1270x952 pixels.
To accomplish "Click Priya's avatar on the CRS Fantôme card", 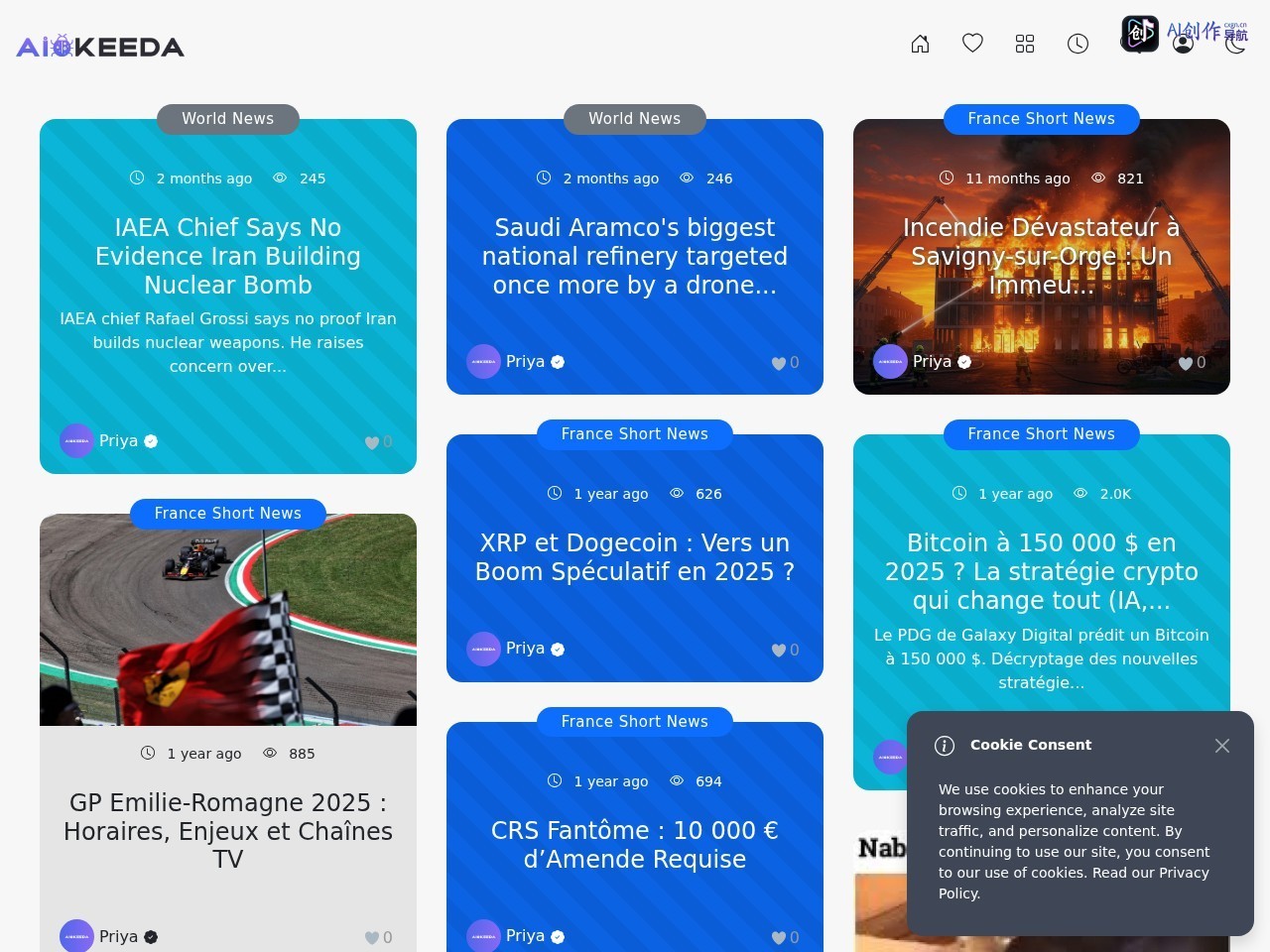I will 483,937.
